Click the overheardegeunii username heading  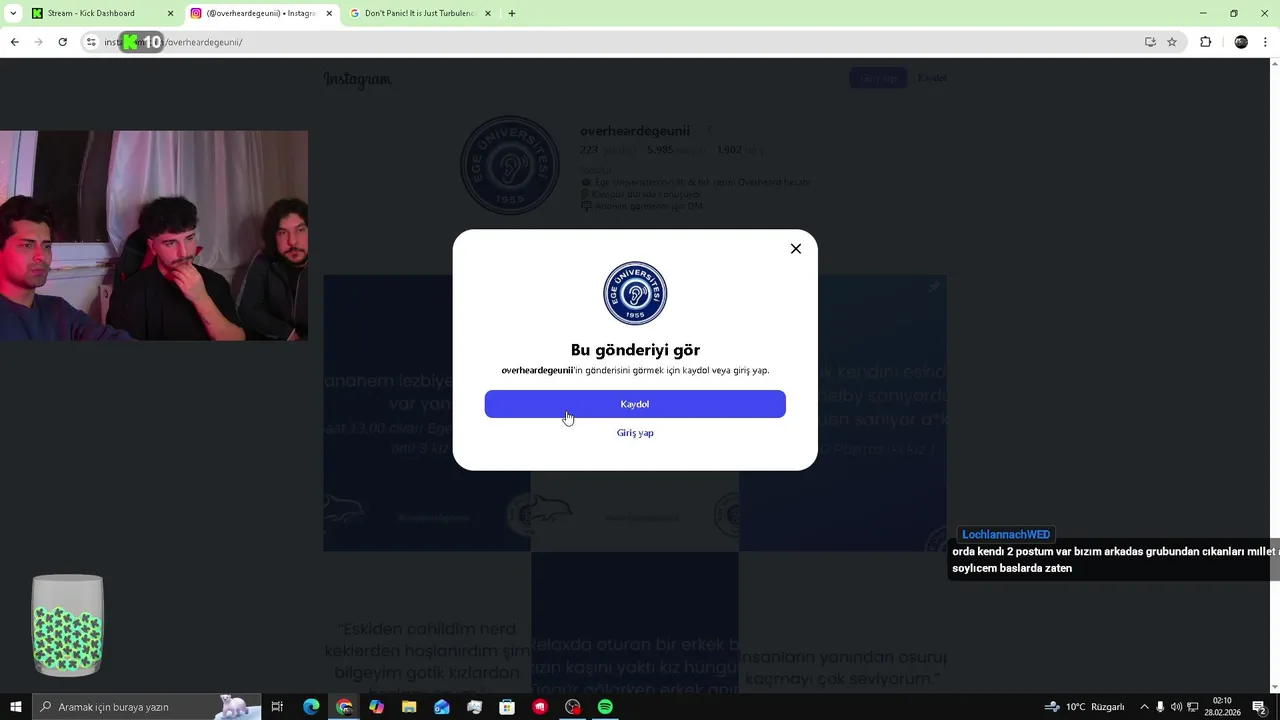pyautogui.click(x=635, y=131)
